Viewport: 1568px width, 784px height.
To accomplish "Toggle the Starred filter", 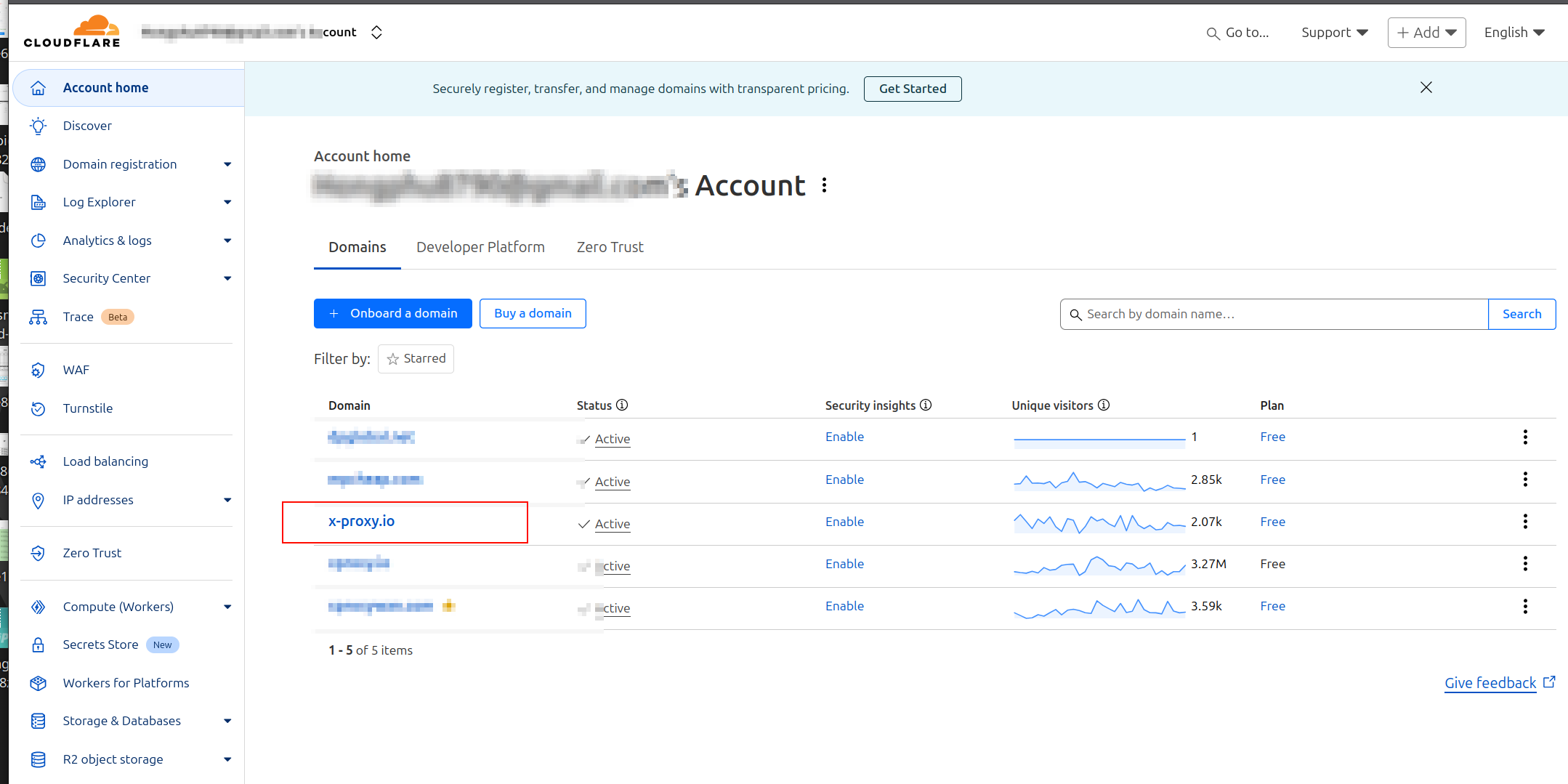I will click(x=416, y=359).
